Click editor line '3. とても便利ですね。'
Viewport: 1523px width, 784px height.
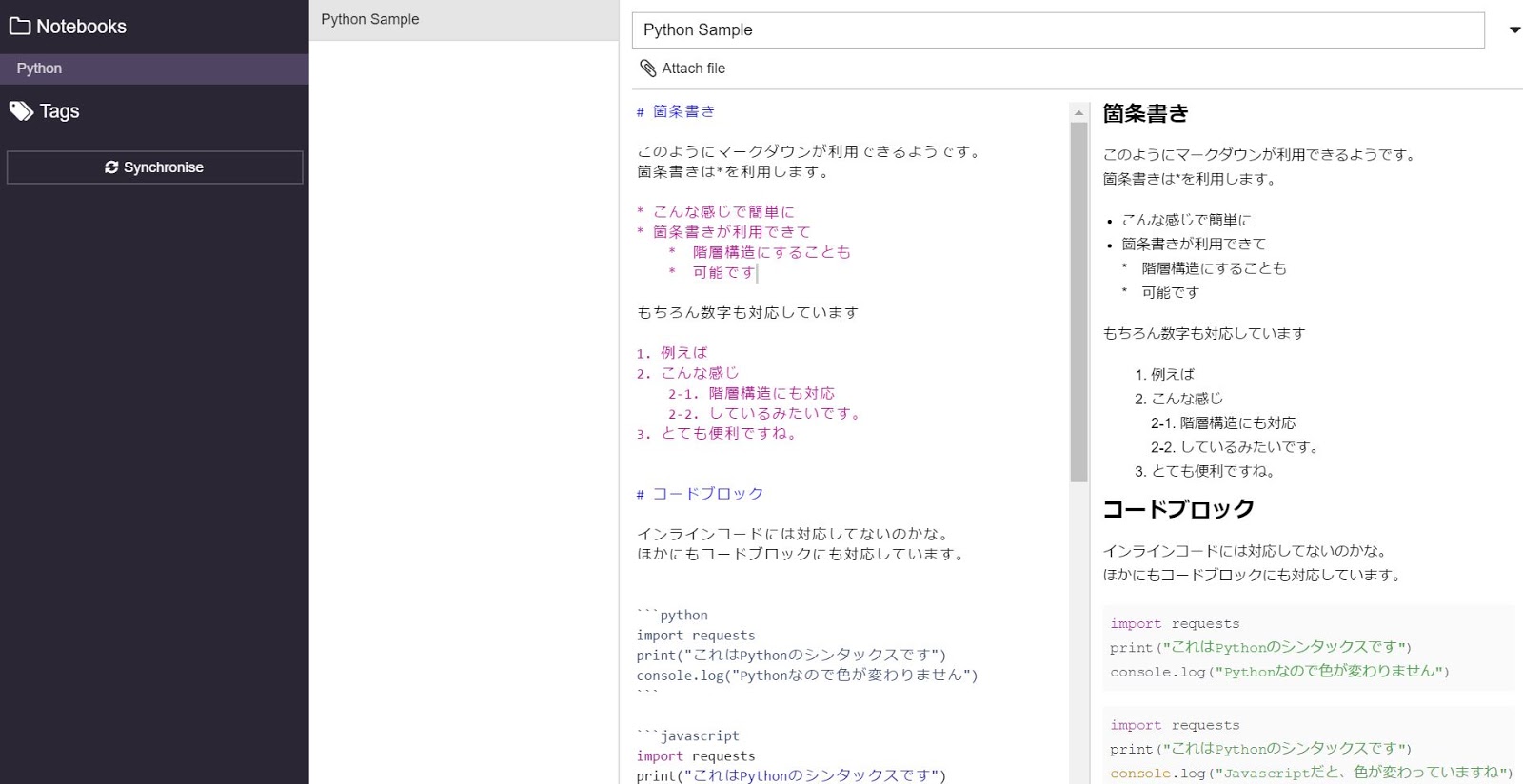click(x=719, y=433)
